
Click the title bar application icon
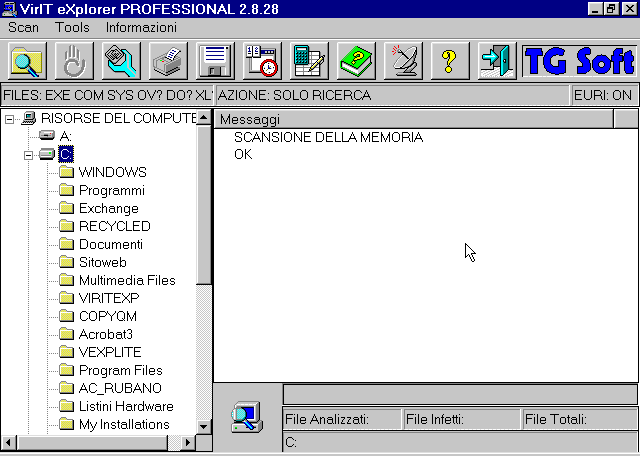(10, 9)
